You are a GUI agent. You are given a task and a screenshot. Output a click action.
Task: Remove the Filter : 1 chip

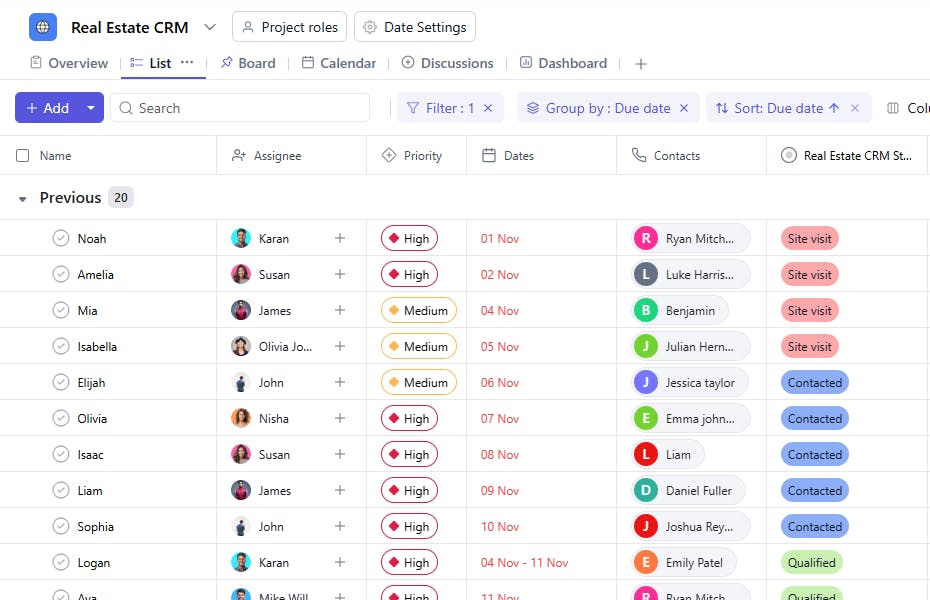(488, 108)
